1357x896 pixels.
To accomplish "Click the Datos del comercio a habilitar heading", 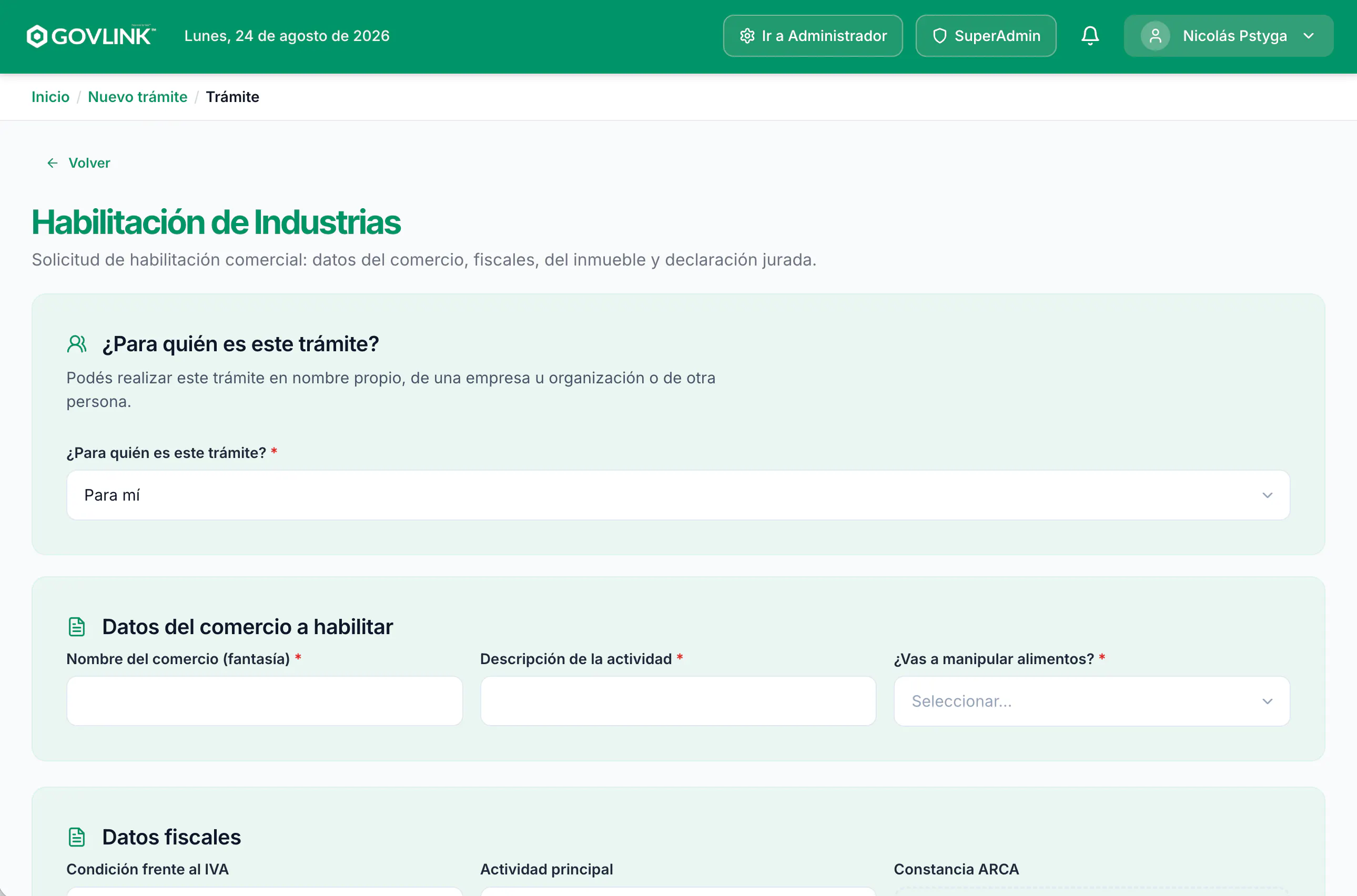I will tap(248, 627).
